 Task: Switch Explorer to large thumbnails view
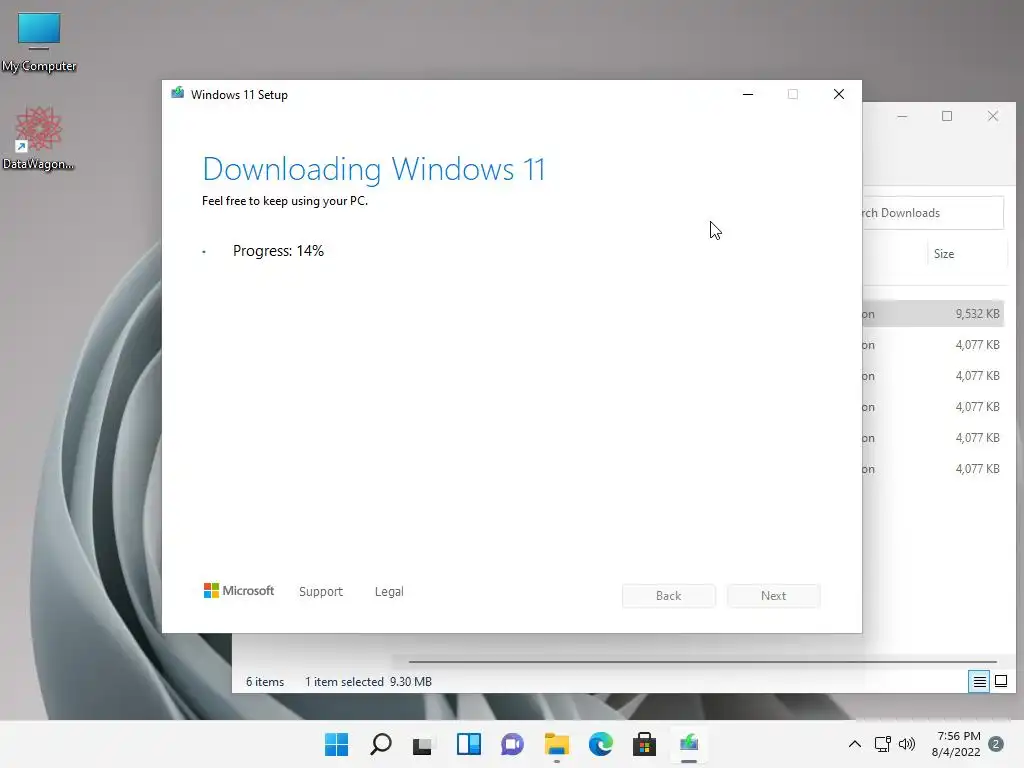pos(1000,682)
